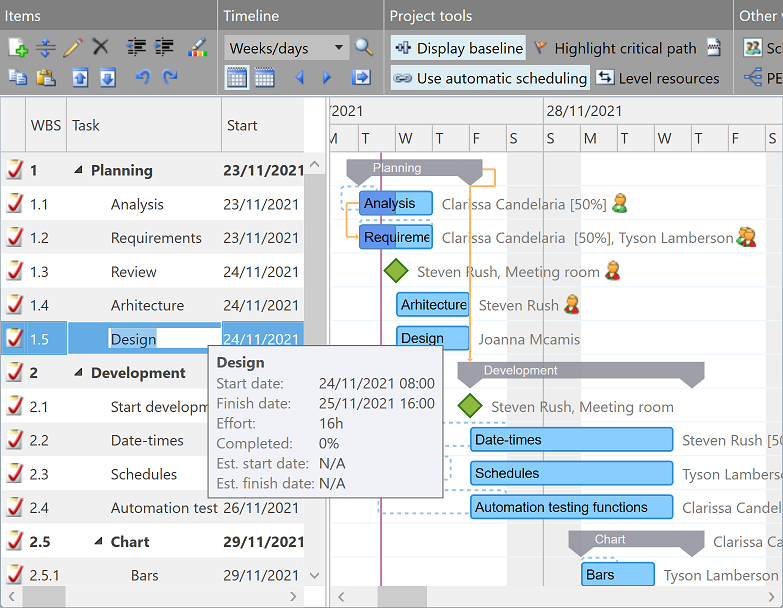Toggle Use automatic scheduling

(x=489, y=78)
